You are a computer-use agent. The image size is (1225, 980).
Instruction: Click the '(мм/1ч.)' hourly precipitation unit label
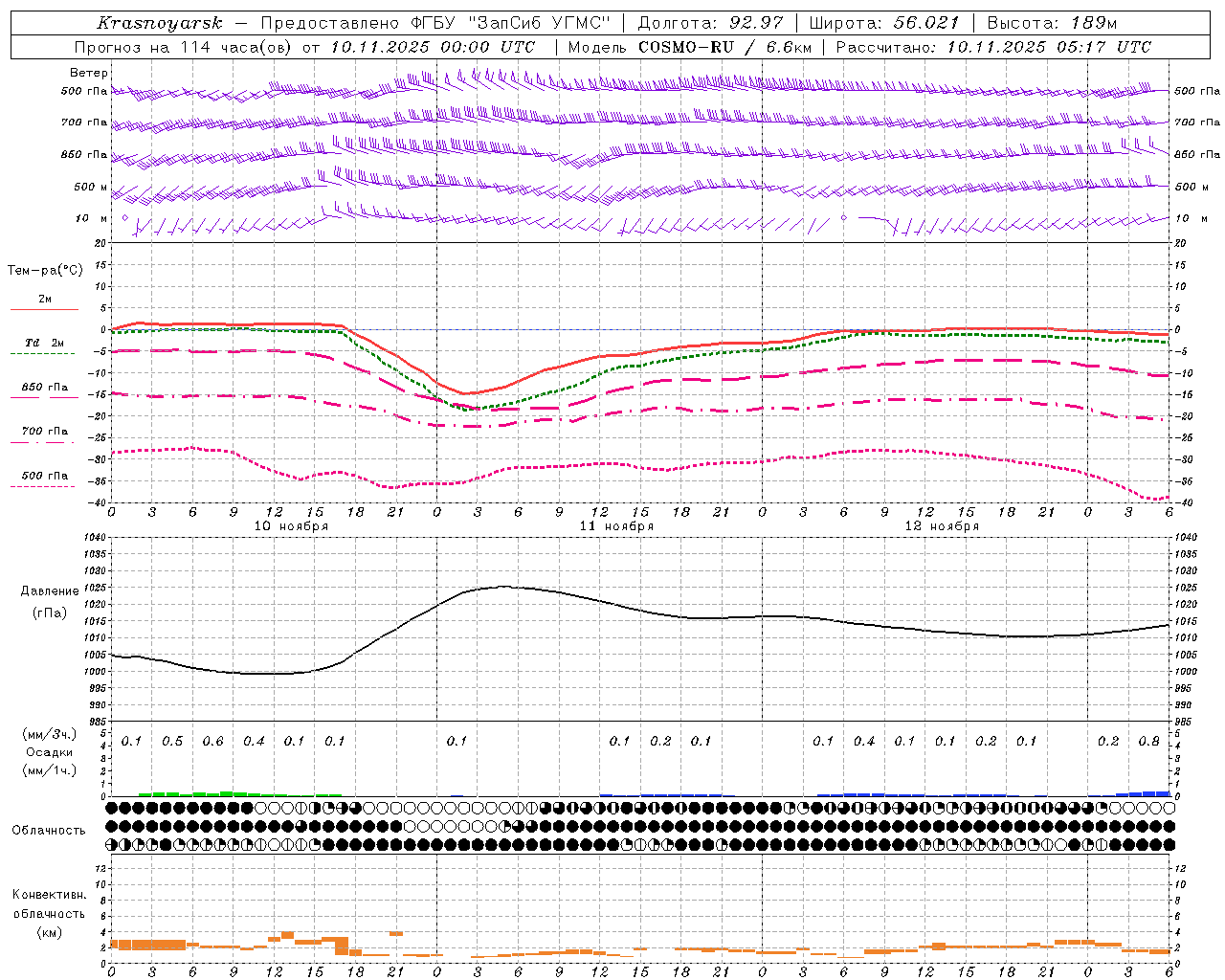[50, 770]
